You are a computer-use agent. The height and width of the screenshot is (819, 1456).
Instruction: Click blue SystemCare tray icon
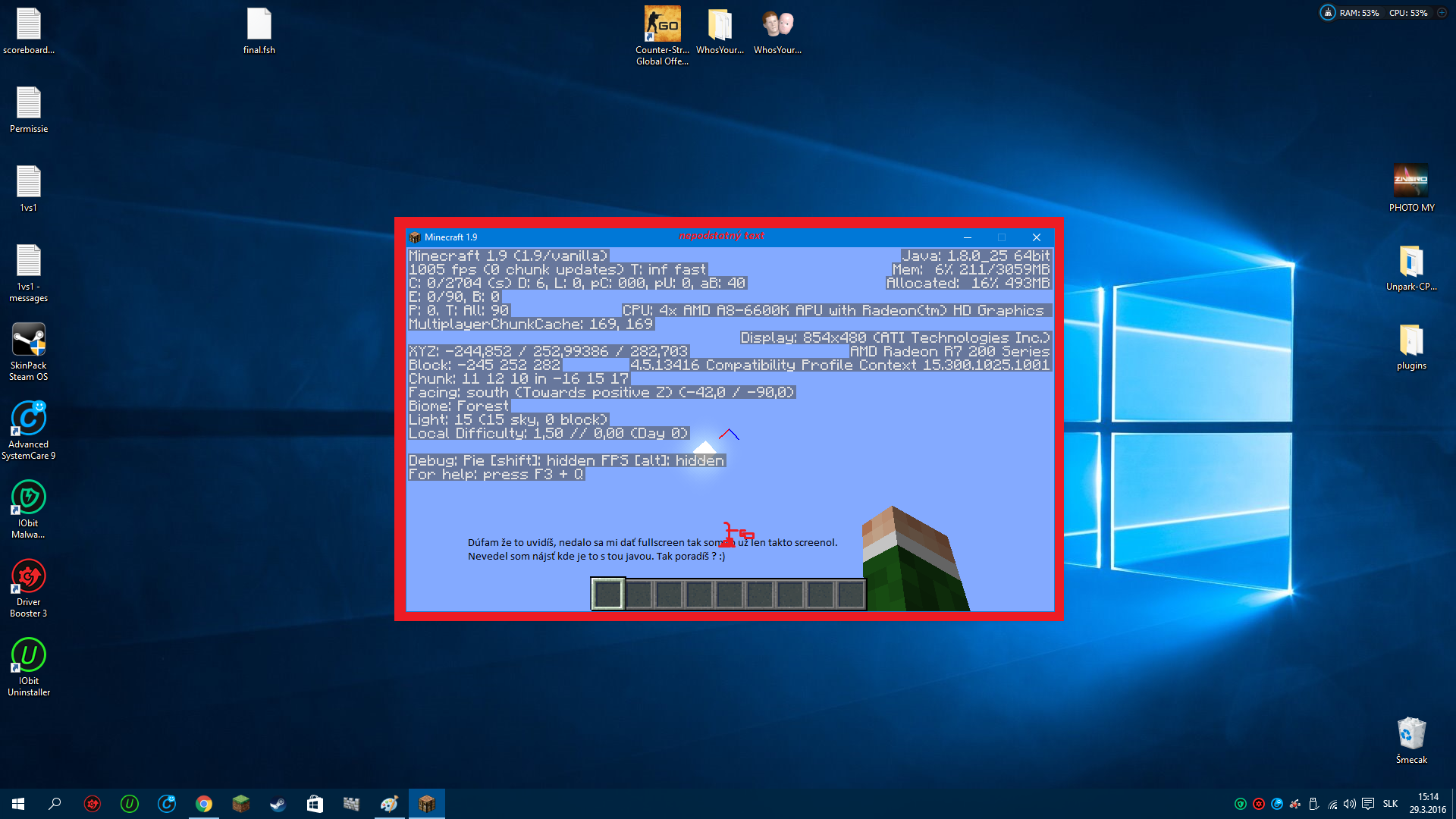[x=1277, y=804]
